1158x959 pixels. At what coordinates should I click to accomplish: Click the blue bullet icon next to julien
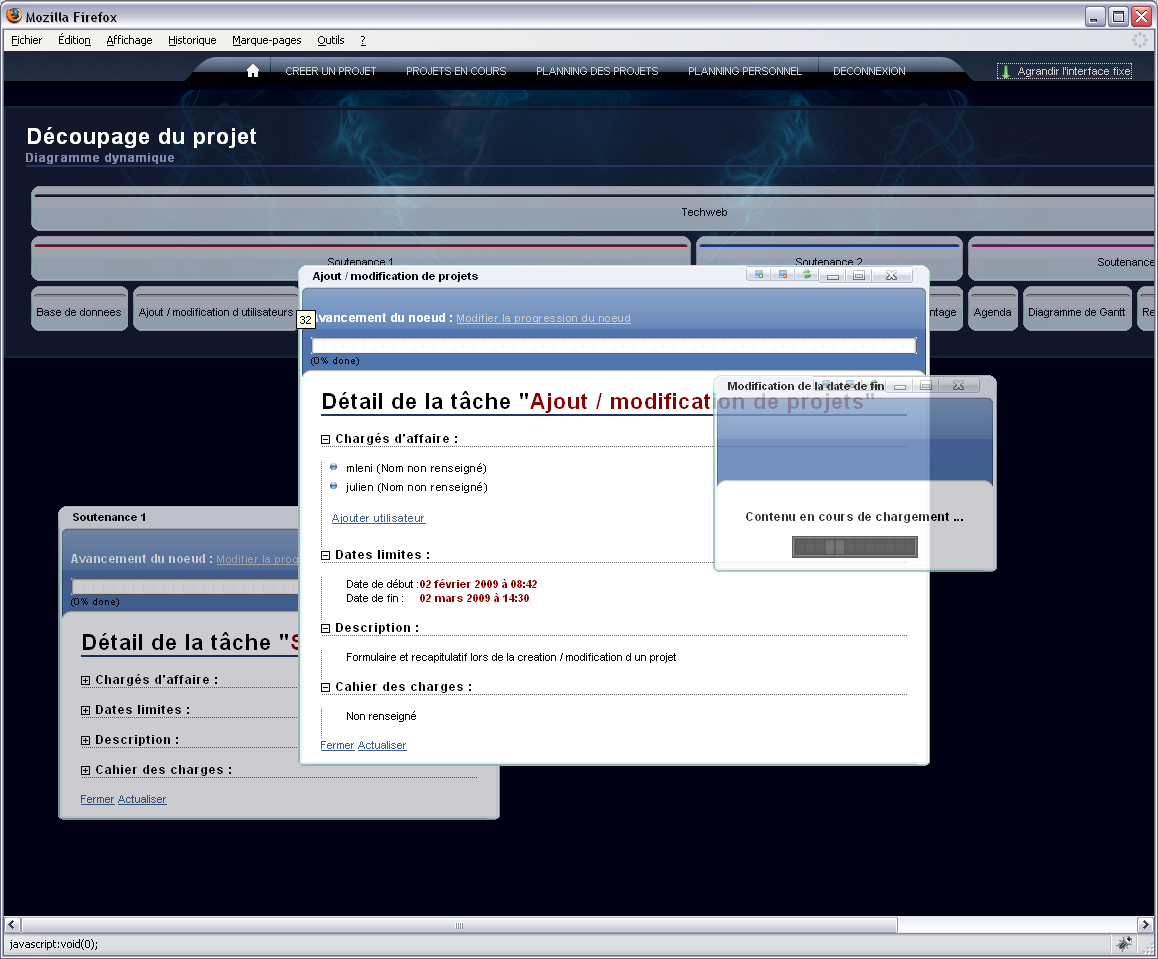pos(334,486)
